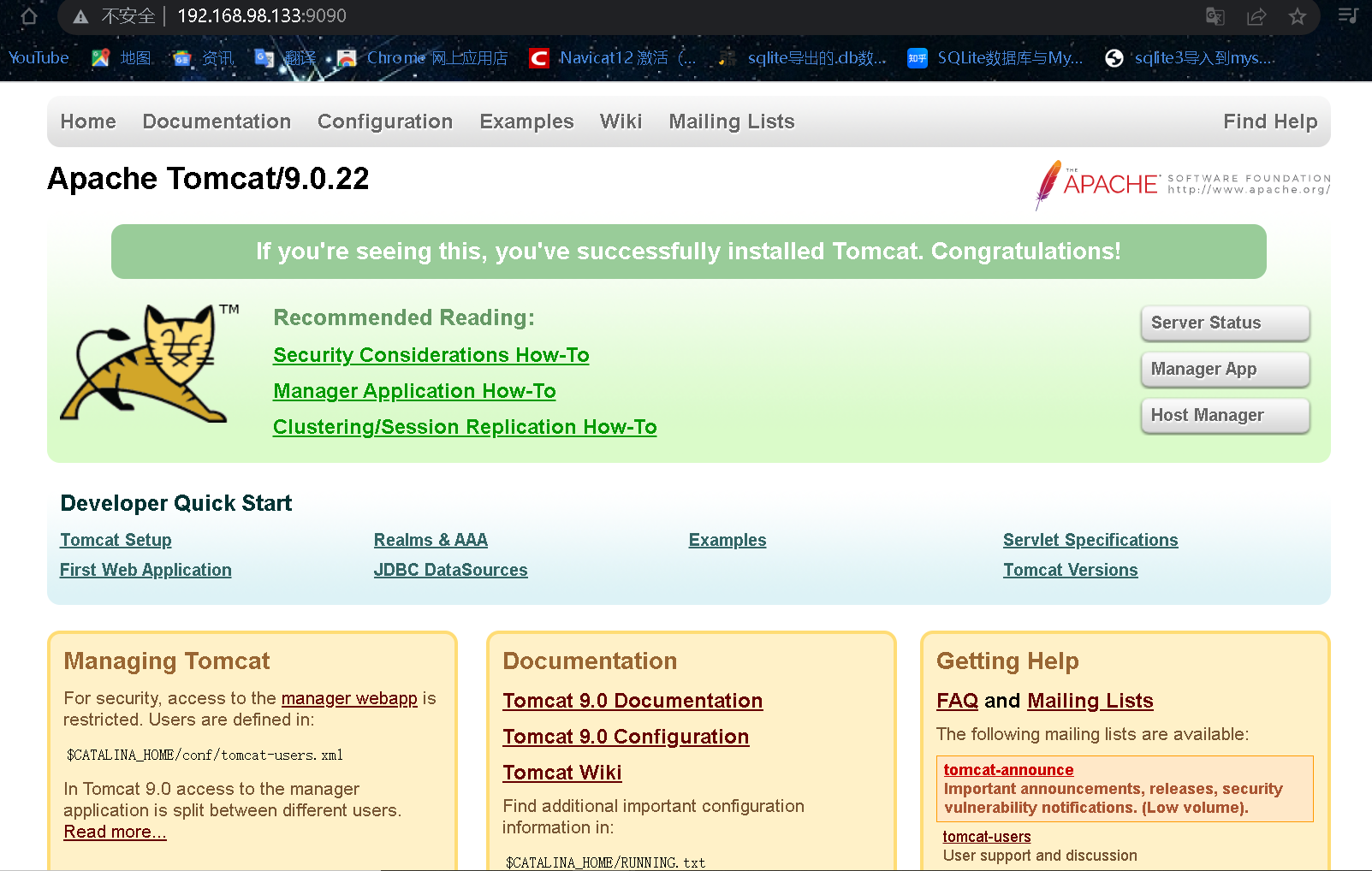Viewport: 1372px width, 871px height.
Task: Click the Developer Quick Start heading
Action: (x=176, y=504)
